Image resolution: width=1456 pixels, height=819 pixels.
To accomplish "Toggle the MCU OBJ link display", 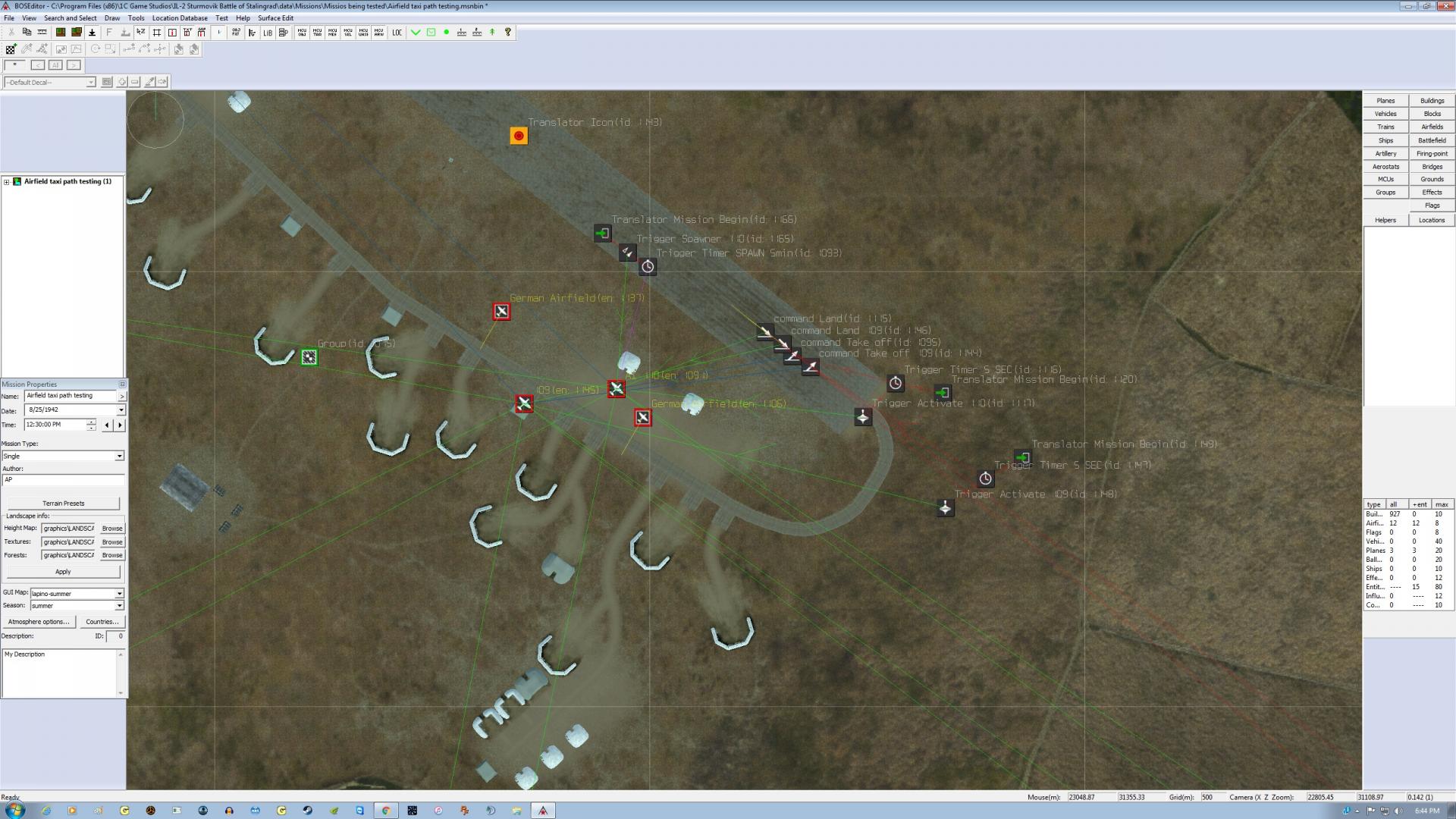I will click(x=302, y=33).
